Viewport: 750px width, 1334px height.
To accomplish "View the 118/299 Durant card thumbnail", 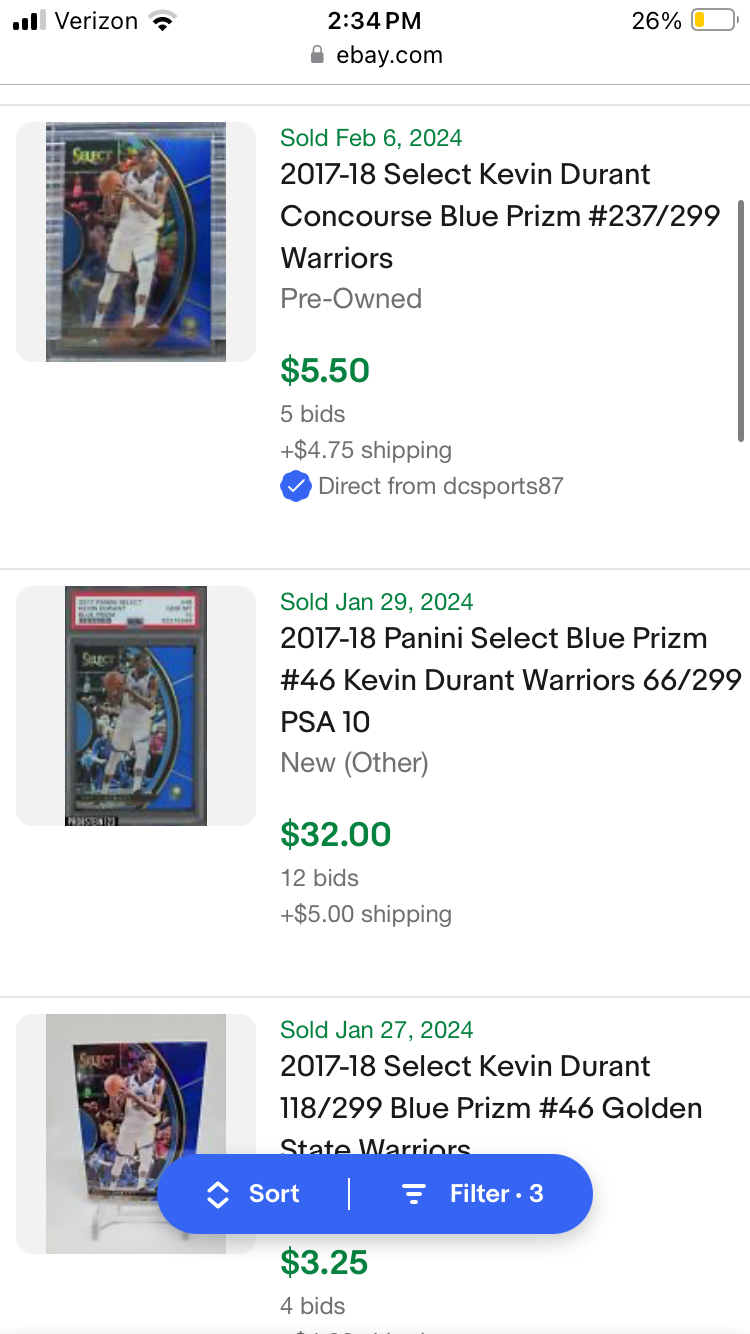I will point(136,1134).
